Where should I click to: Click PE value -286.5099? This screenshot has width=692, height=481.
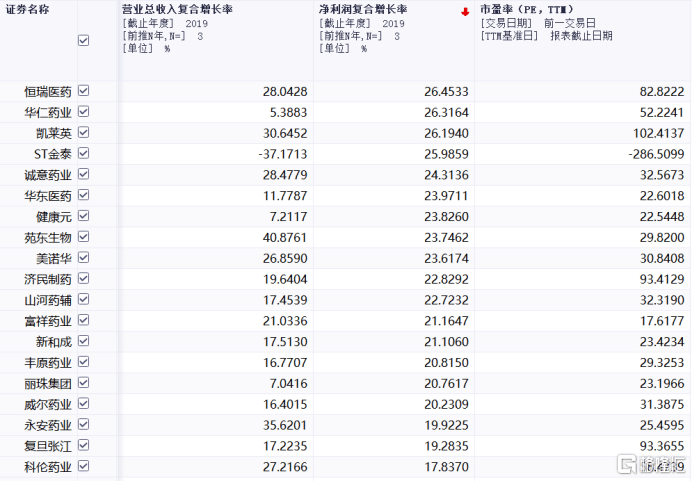tap(656, 154)
